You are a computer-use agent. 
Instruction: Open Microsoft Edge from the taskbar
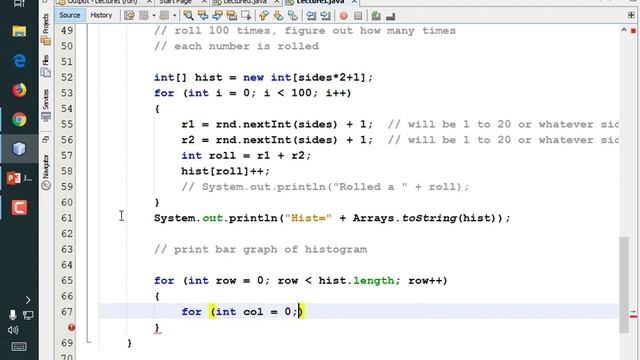pyautogui.click(x=19, y=60)
